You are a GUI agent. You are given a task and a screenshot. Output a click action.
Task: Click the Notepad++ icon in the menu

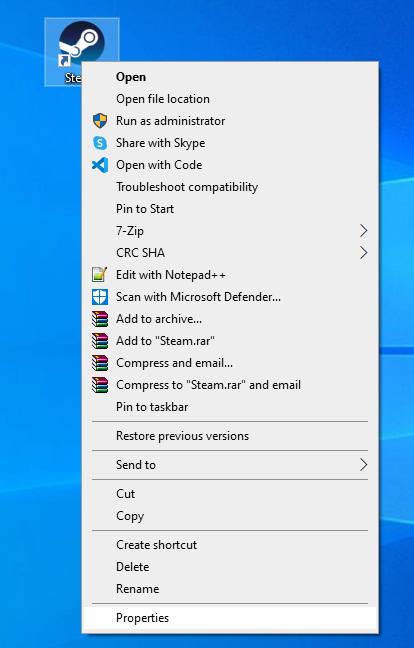tap(100, 275)
